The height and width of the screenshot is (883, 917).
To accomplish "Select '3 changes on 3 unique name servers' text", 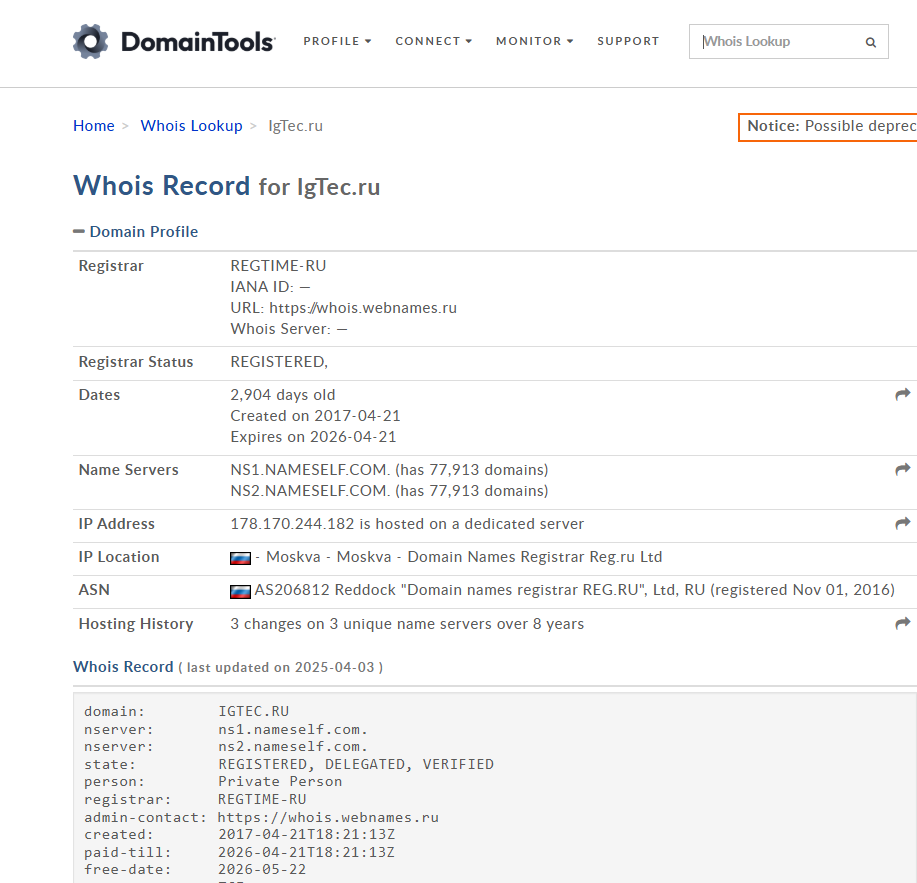I will 407,624.
